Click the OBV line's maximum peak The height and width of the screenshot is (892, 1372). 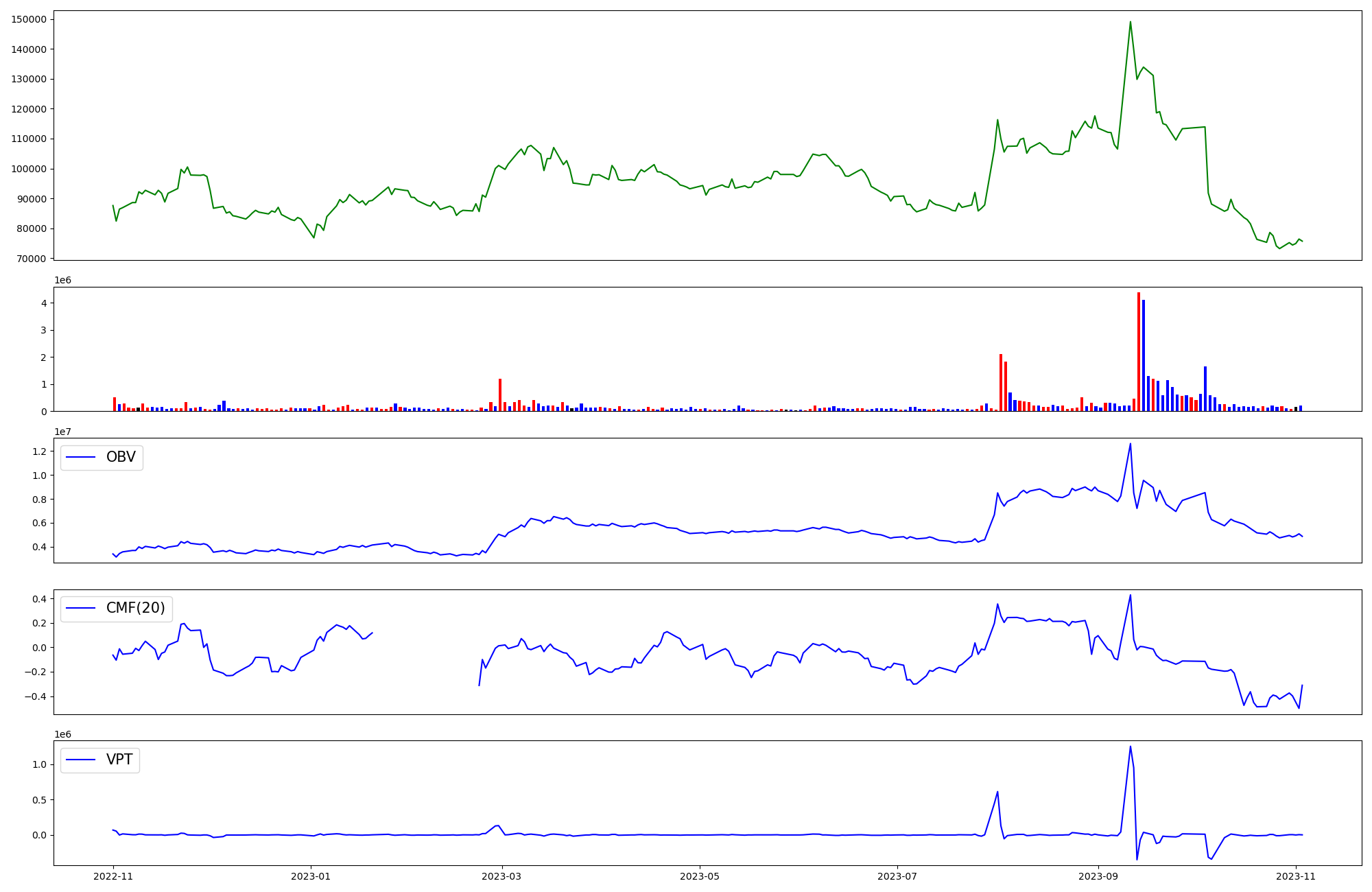[x=1130, y=444]
